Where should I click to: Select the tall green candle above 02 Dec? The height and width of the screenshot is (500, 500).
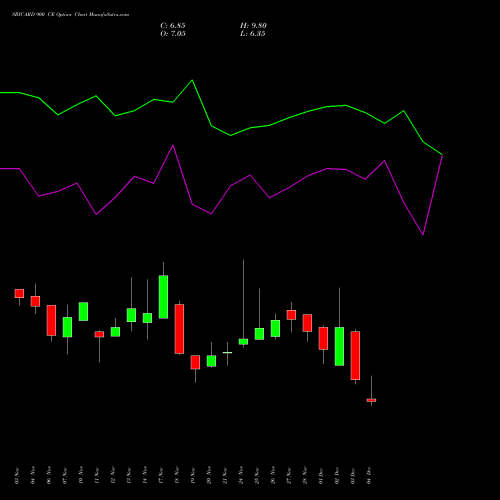(x=339, y=346)
